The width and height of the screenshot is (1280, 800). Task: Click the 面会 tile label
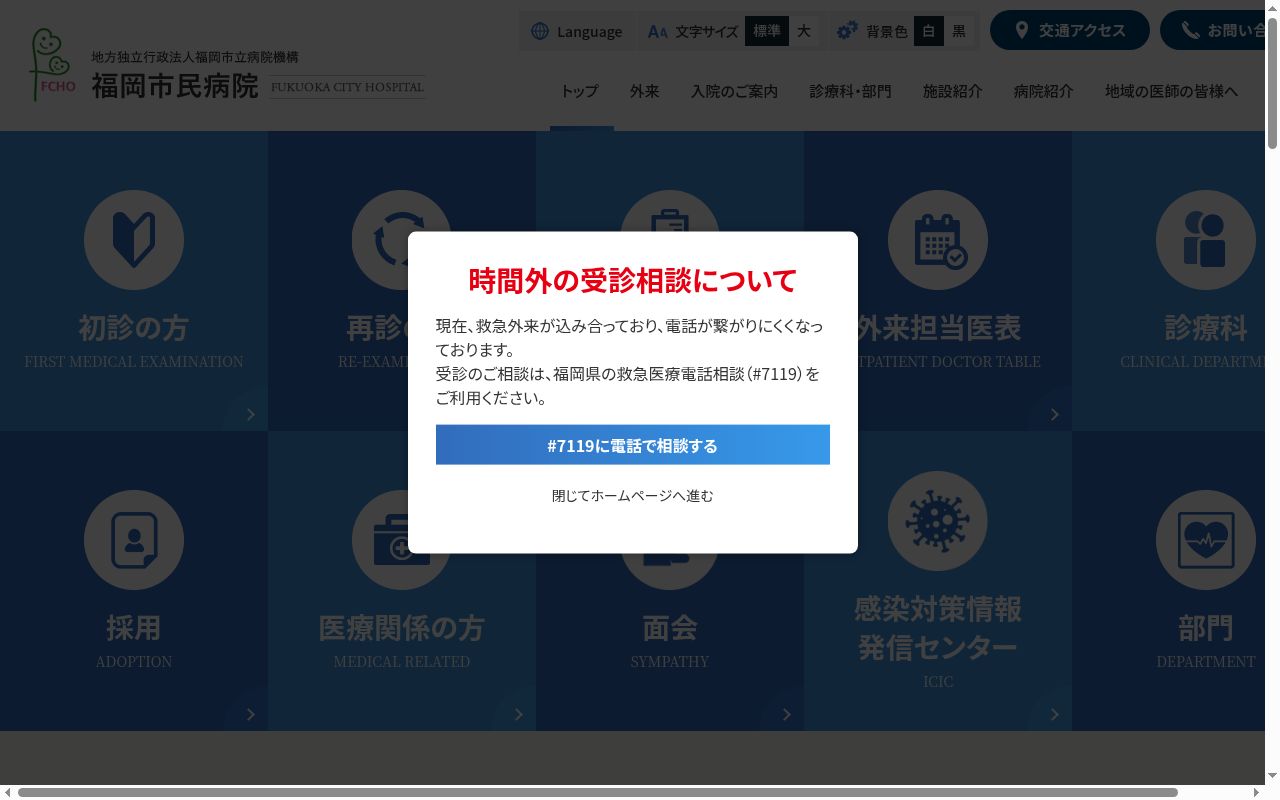[670, 628]
